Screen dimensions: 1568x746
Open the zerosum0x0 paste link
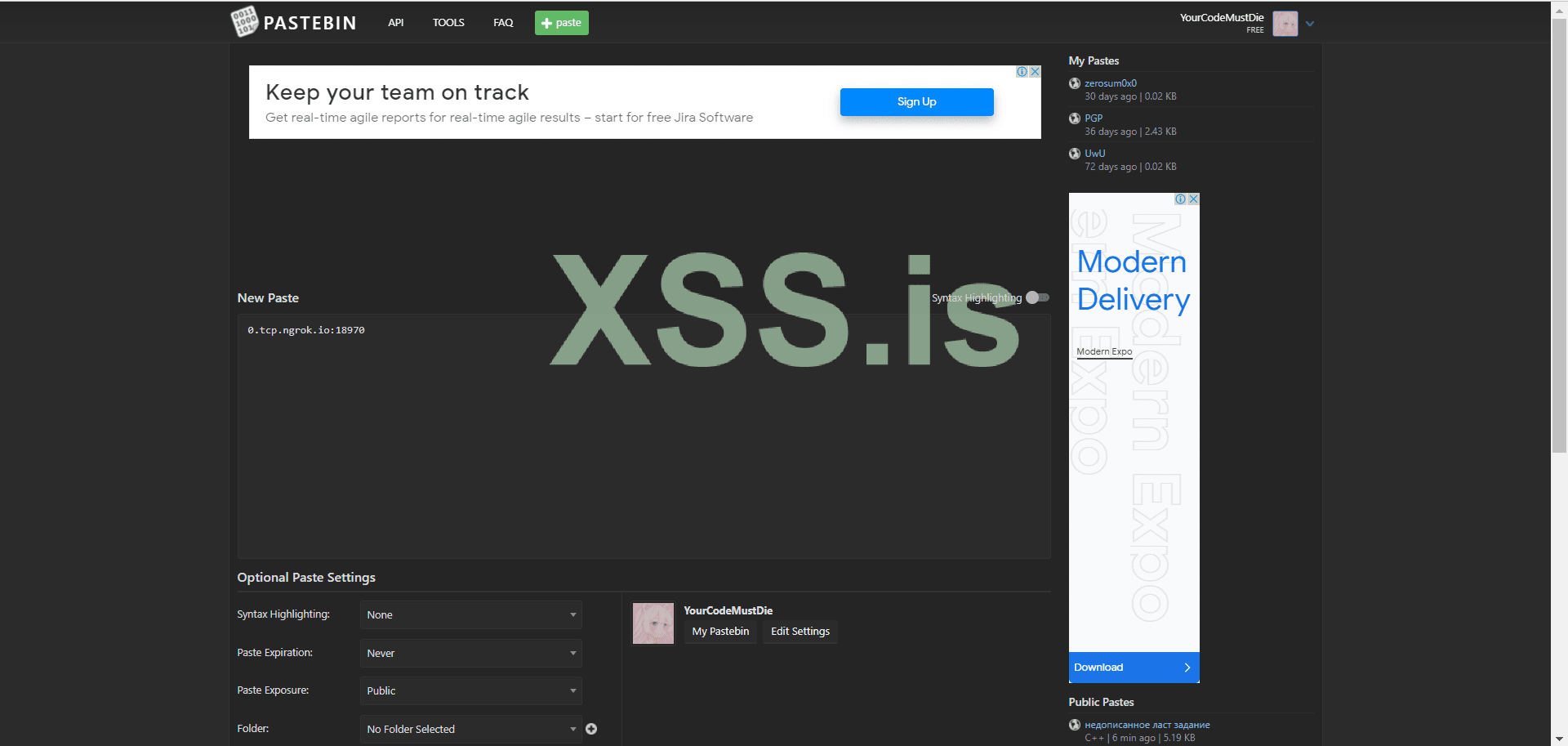pos(1111,83)
